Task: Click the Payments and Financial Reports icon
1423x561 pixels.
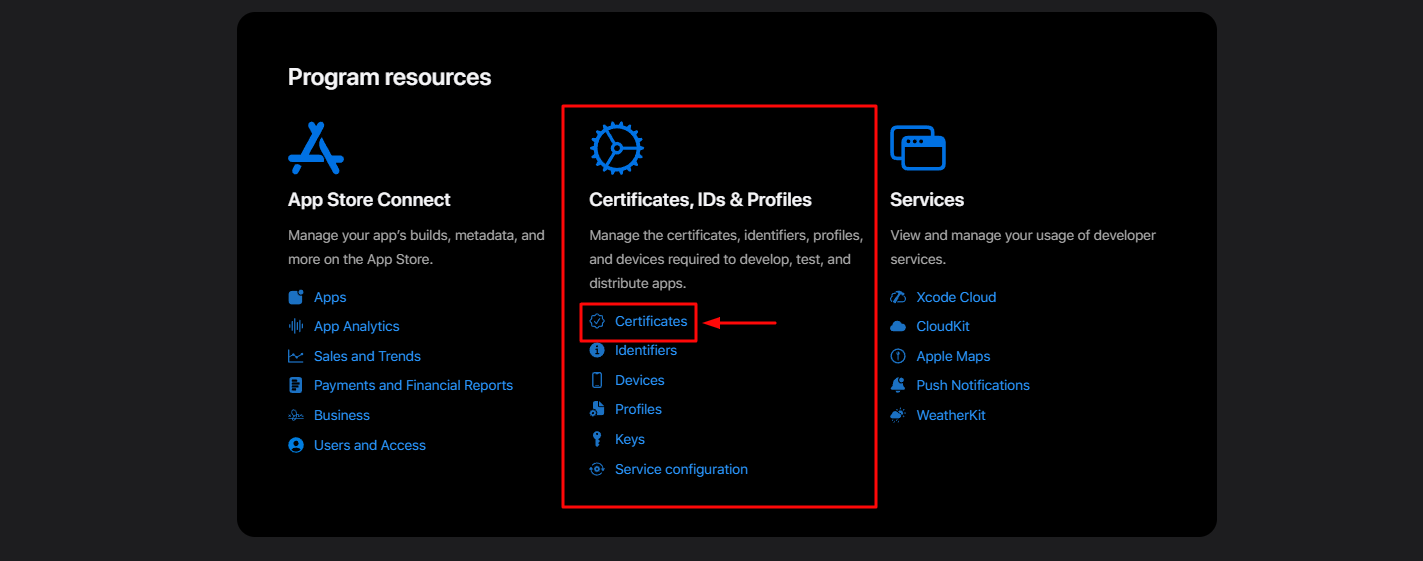Action: pos(296,385)
